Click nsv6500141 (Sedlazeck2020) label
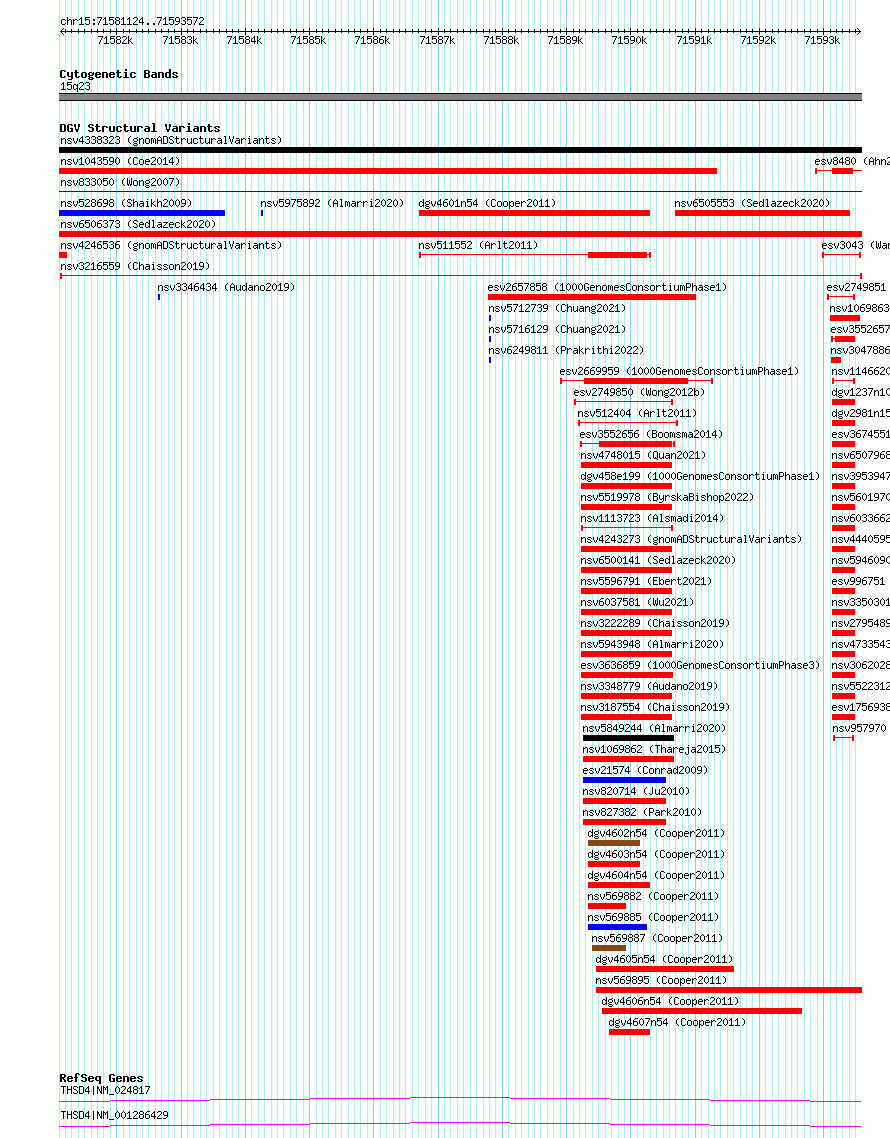Viewport: 890px width, 1138px height. pyautogui.click(x=658, y=561)
